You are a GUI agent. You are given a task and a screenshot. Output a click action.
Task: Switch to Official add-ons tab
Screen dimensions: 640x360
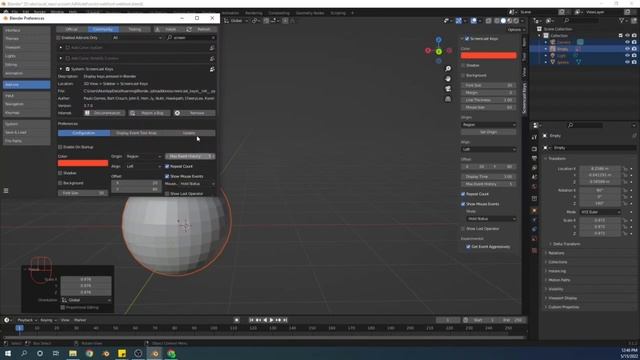[x=72, y=29]
